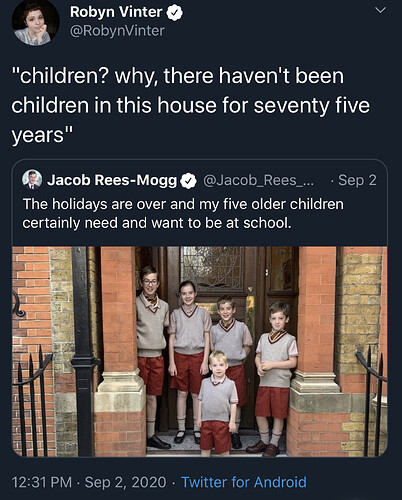Click the tallest child with glasses in photo
The width and height of the screenshot is (402, 500).
point(151,355)
